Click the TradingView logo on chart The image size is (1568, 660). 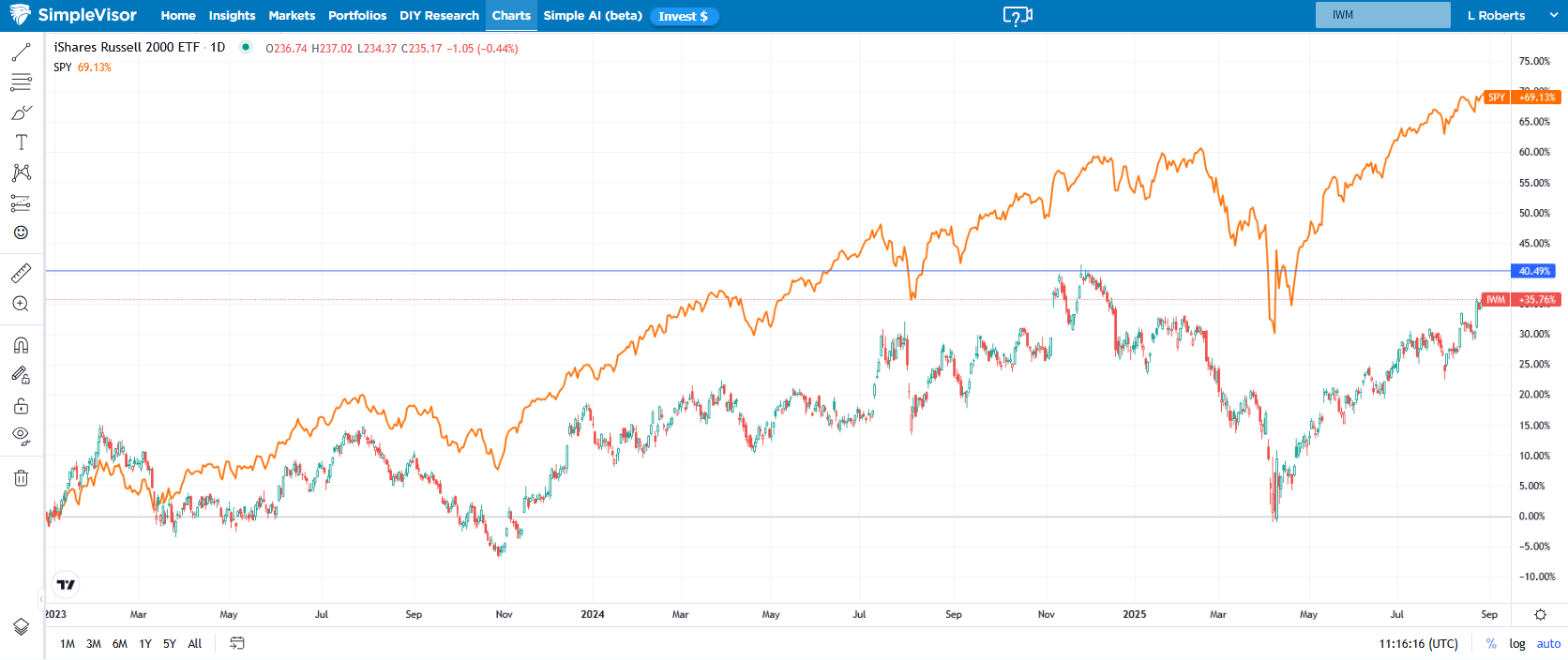pos(66,585)
